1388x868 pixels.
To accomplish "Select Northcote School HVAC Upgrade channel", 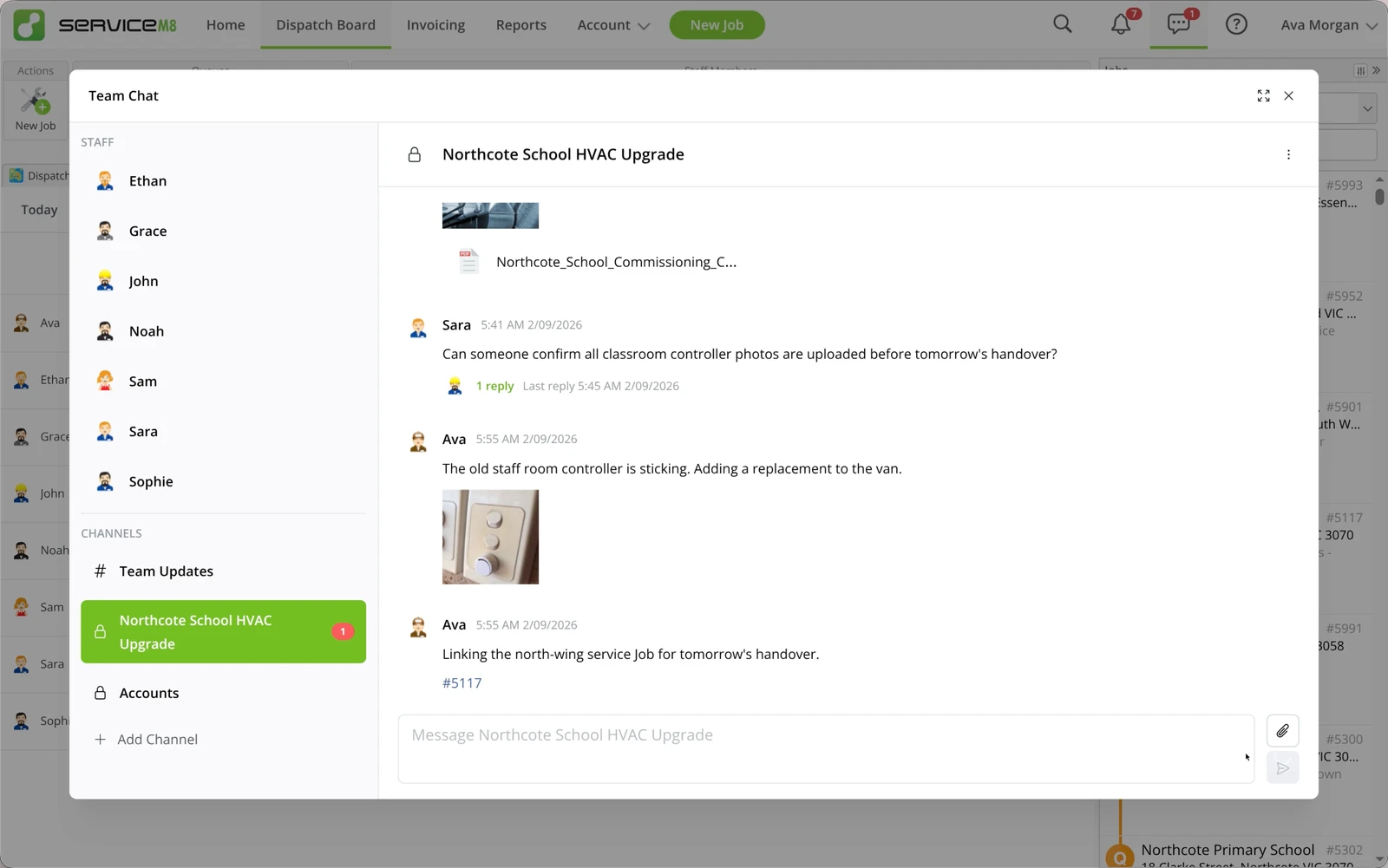I will pyautogui.click(x=223, y=632).
